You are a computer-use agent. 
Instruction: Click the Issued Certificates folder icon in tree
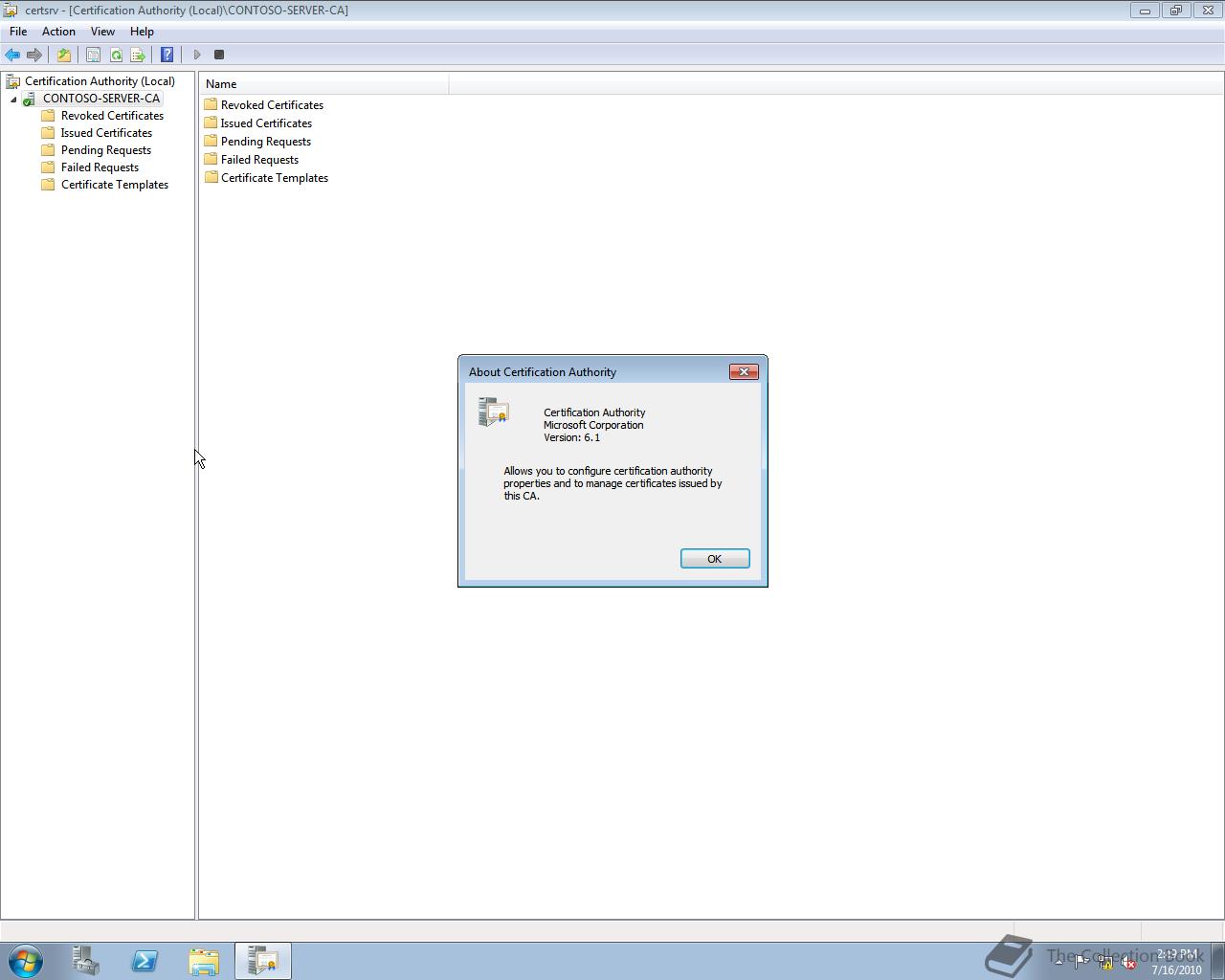click(x=48, y=133)
